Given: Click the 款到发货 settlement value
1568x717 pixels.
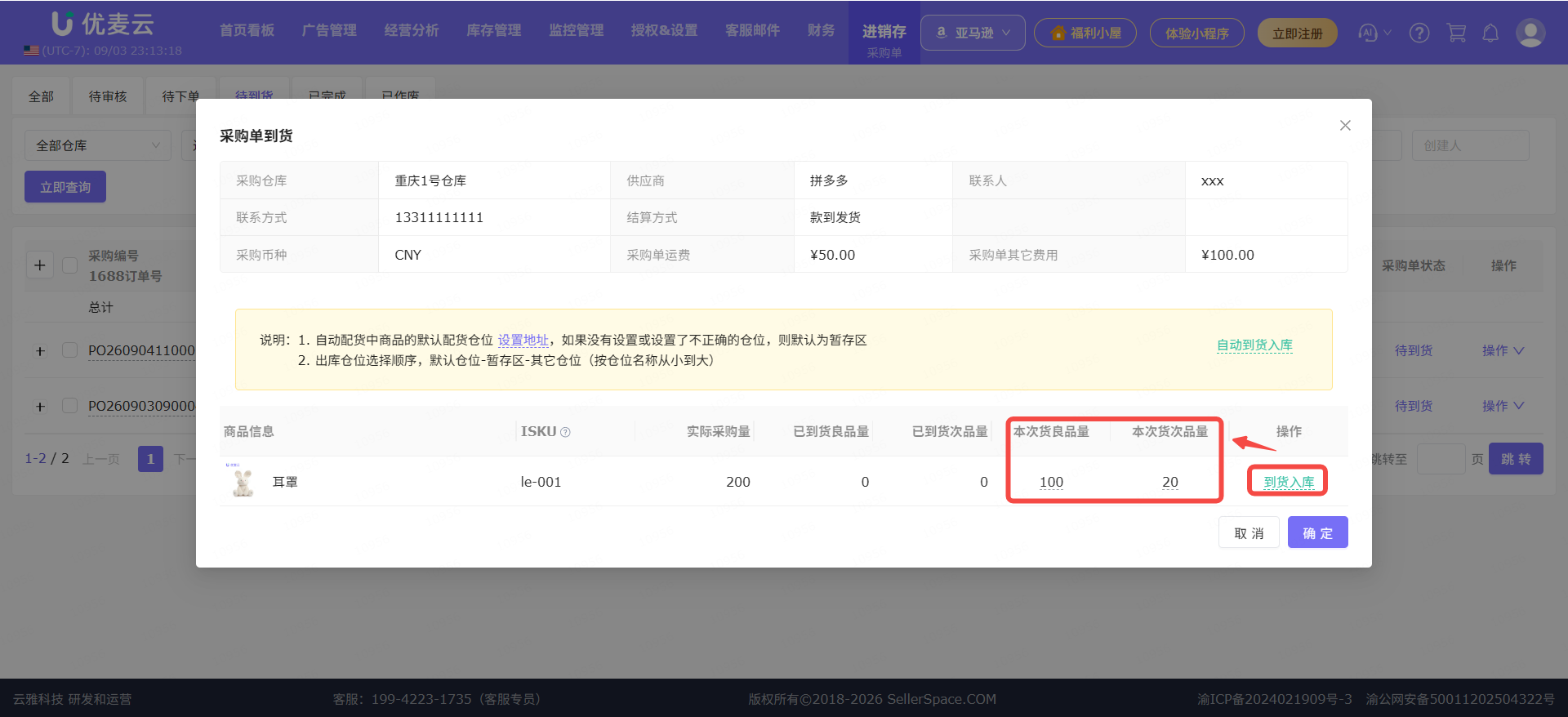Looking at the screenshot, I should [835, 217].
